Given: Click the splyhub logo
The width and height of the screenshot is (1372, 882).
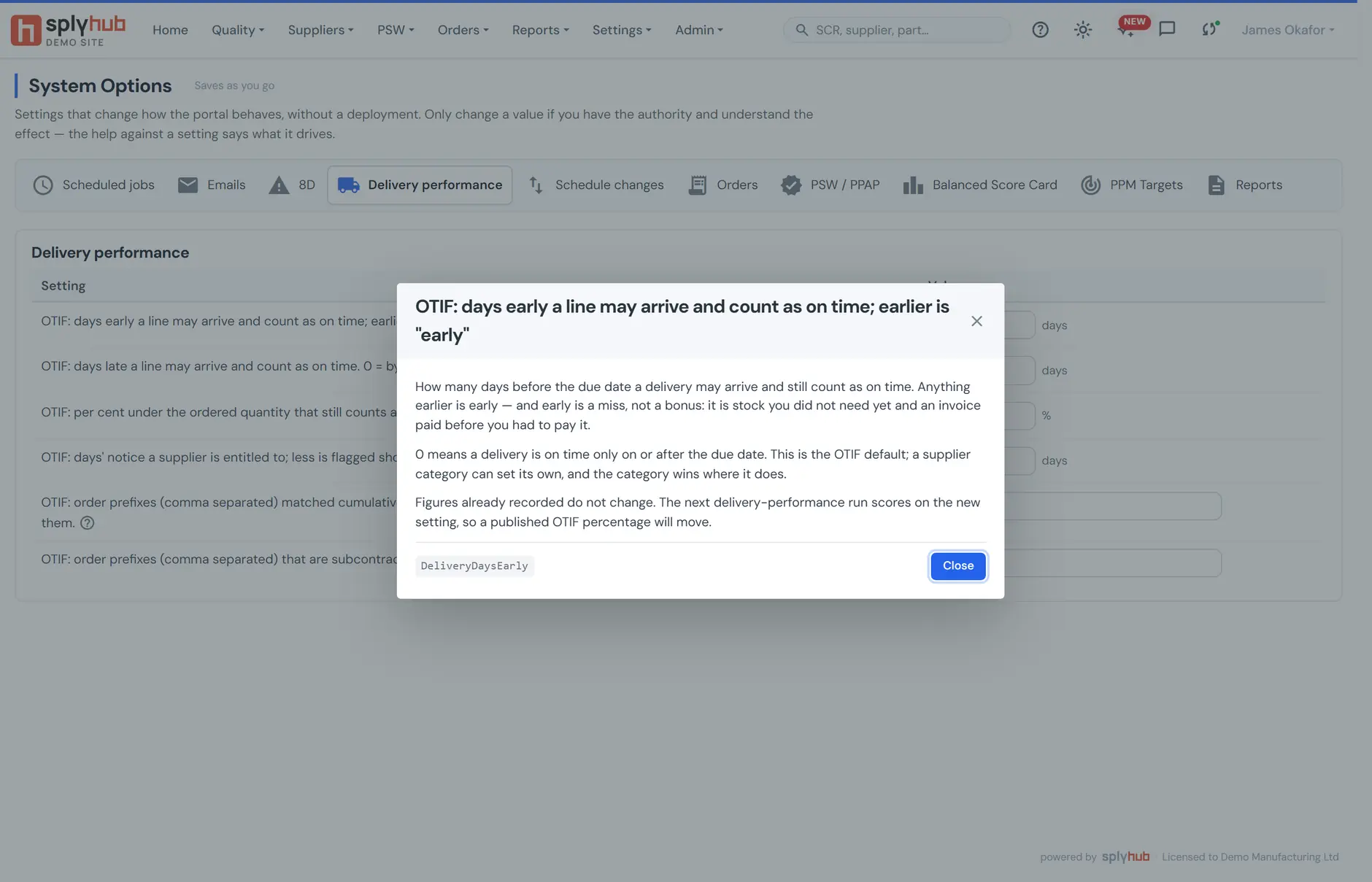Looking at the screenshot, I should point(69,30).
